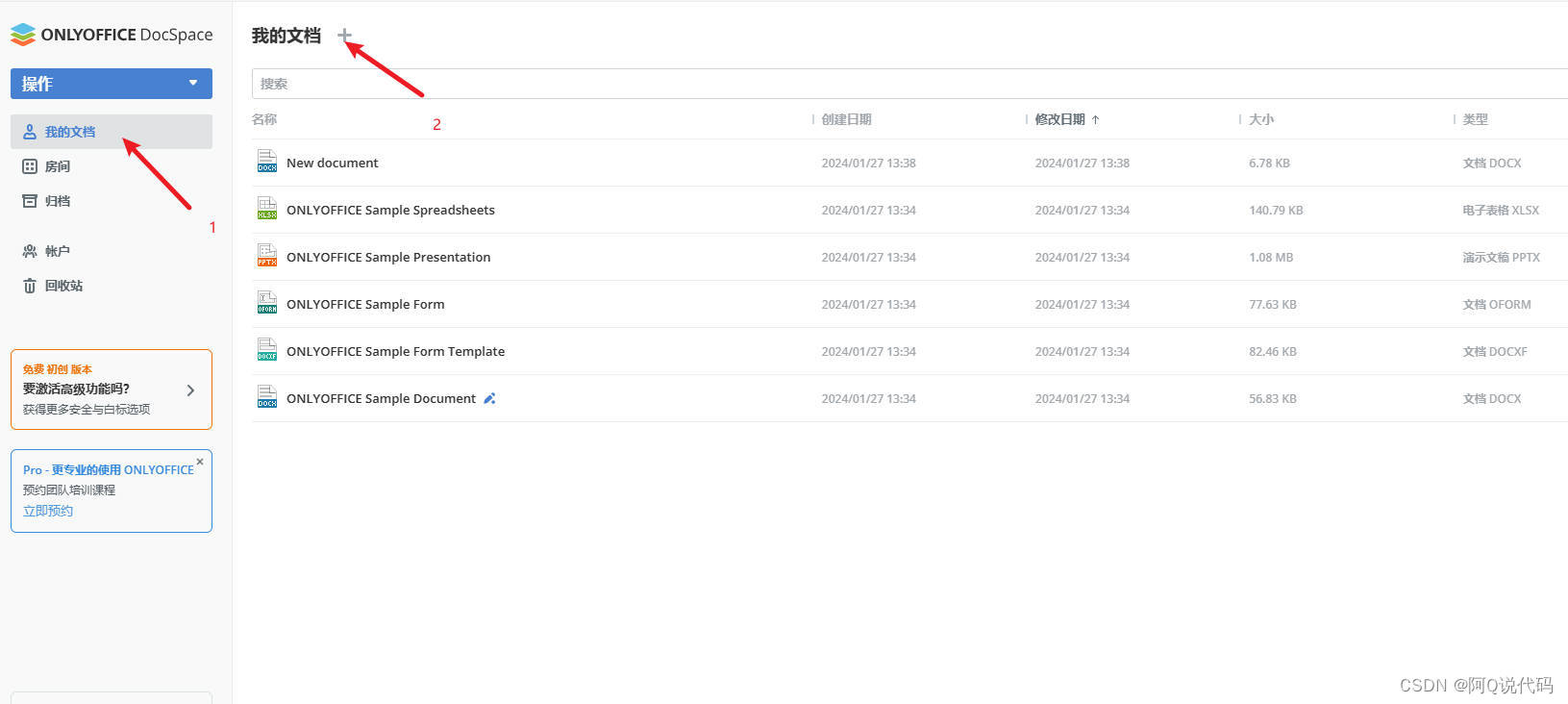The height and width of the screenshot is (704, 1568).
Task: Click type 文档 OFORM cell
Action: pyautogui.click(x=1497, y=304)
